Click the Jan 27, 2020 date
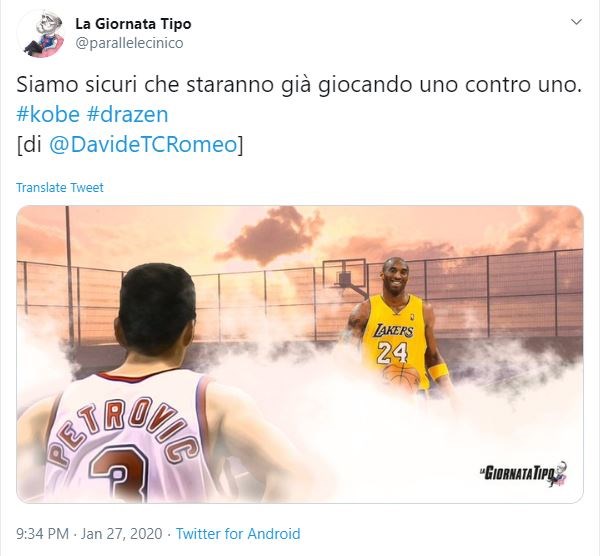Screen dimensions: 603x556 click(x=122, y=534)
